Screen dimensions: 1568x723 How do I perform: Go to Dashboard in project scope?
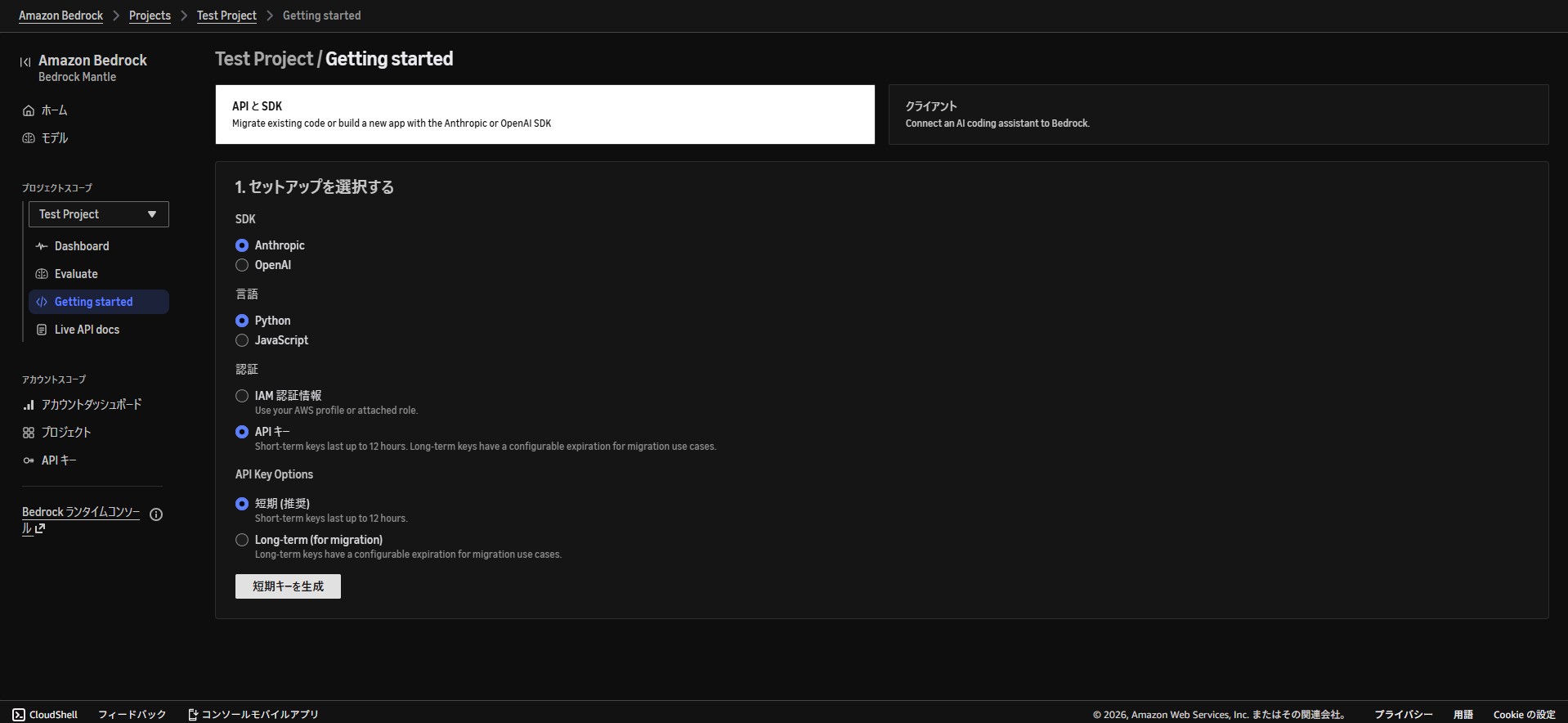click(82, 246)
